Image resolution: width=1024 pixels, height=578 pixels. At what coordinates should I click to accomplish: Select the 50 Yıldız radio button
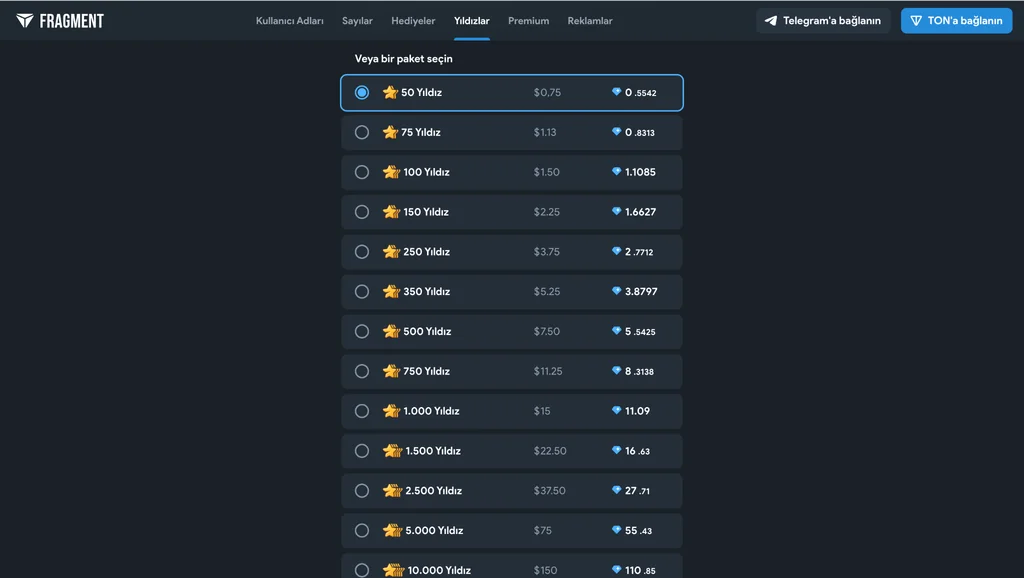point(362,93)
